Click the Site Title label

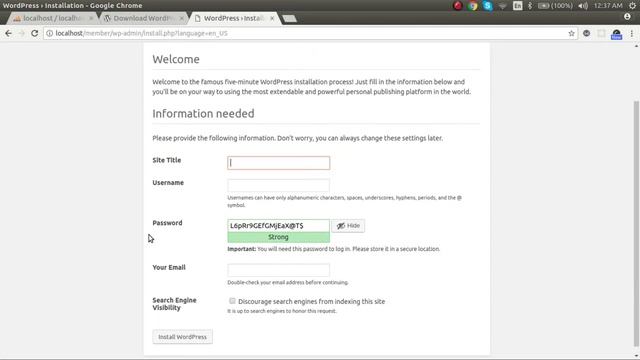pyautogui.click(x=167, y=160)
